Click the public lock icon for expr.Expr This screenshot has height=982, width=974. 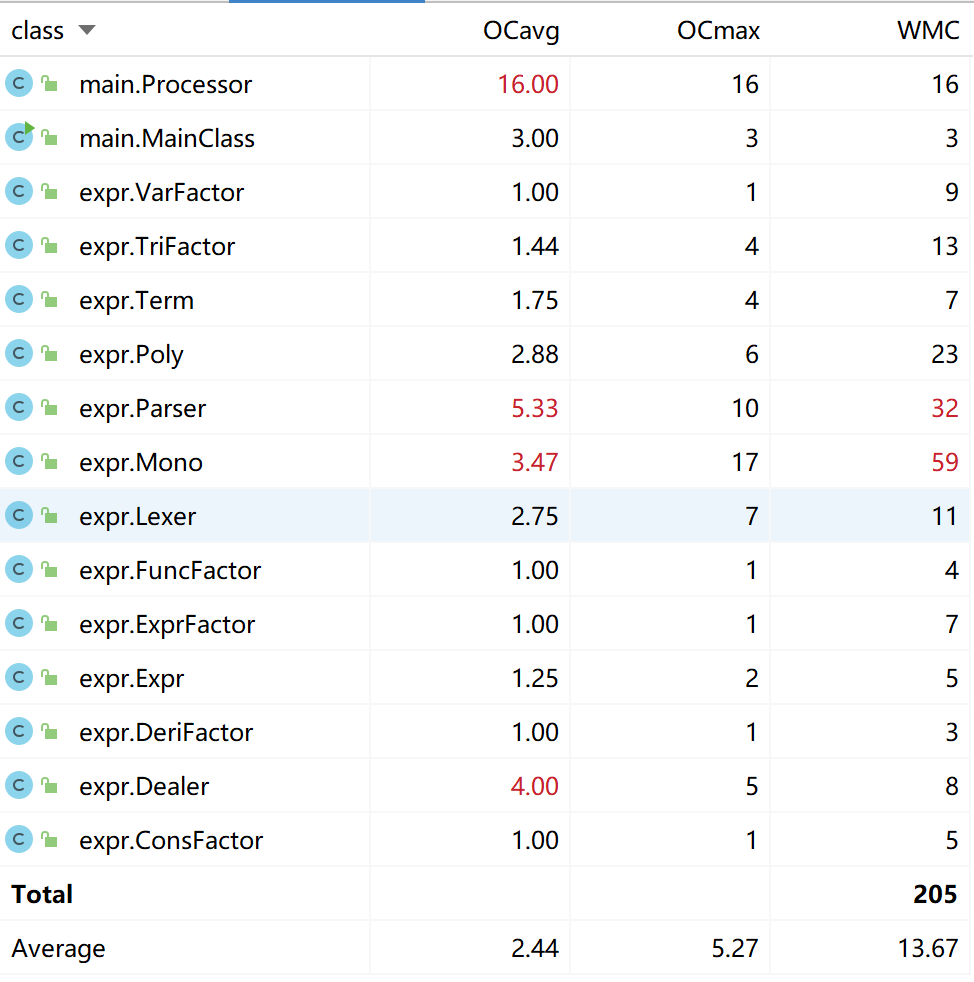pos(49,677)
